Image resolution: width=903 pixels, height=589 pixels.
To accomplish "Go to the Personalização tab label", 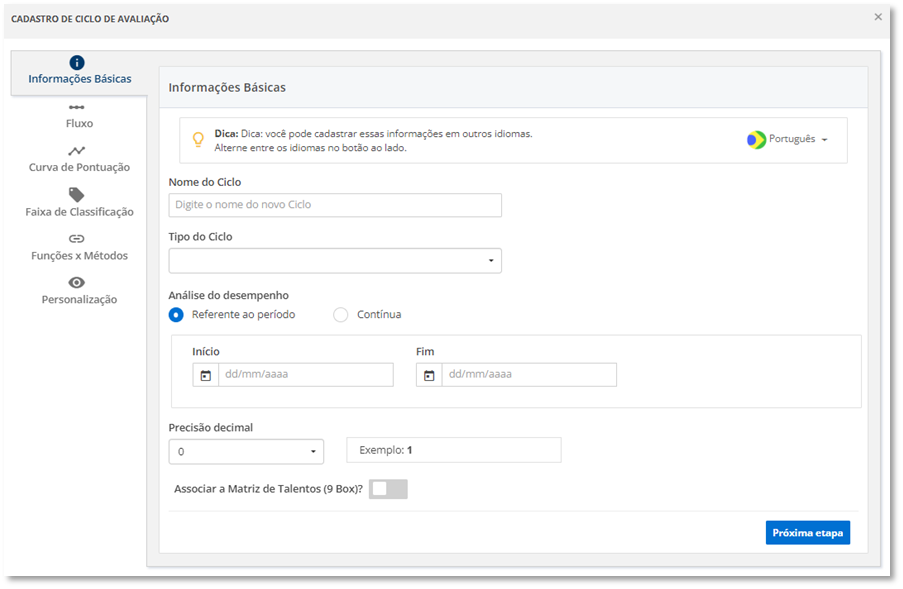I will coord(79,300).
